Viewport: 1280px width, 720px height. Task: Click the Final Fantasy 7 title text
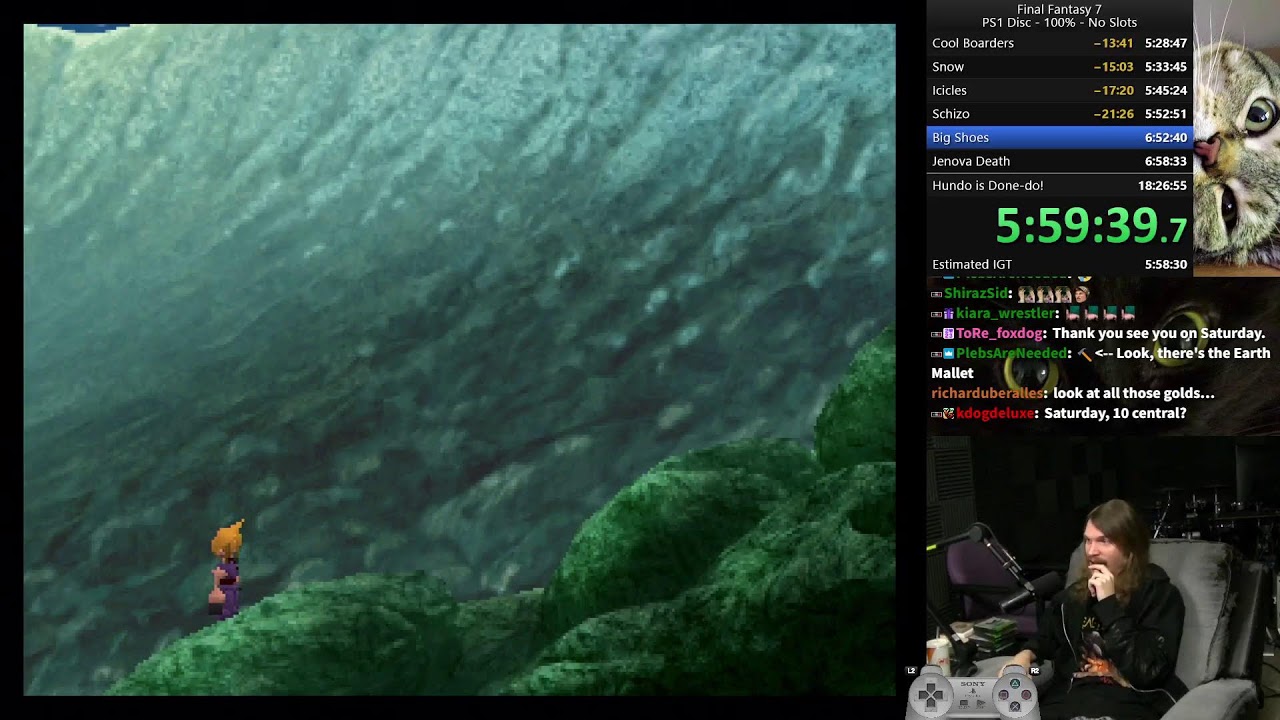pos(1059,9)
